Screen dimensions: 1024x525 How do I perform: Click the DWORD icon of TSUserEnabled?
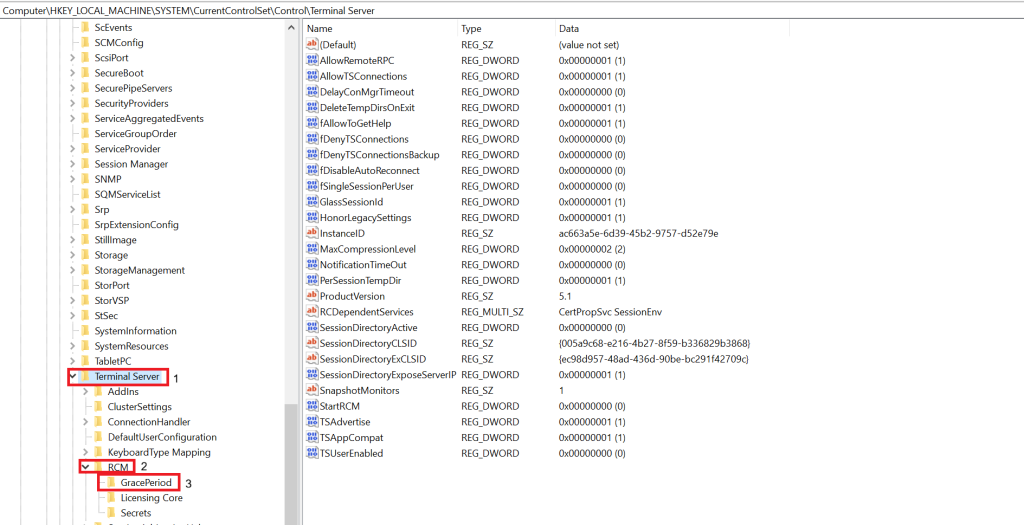[312, 453]
